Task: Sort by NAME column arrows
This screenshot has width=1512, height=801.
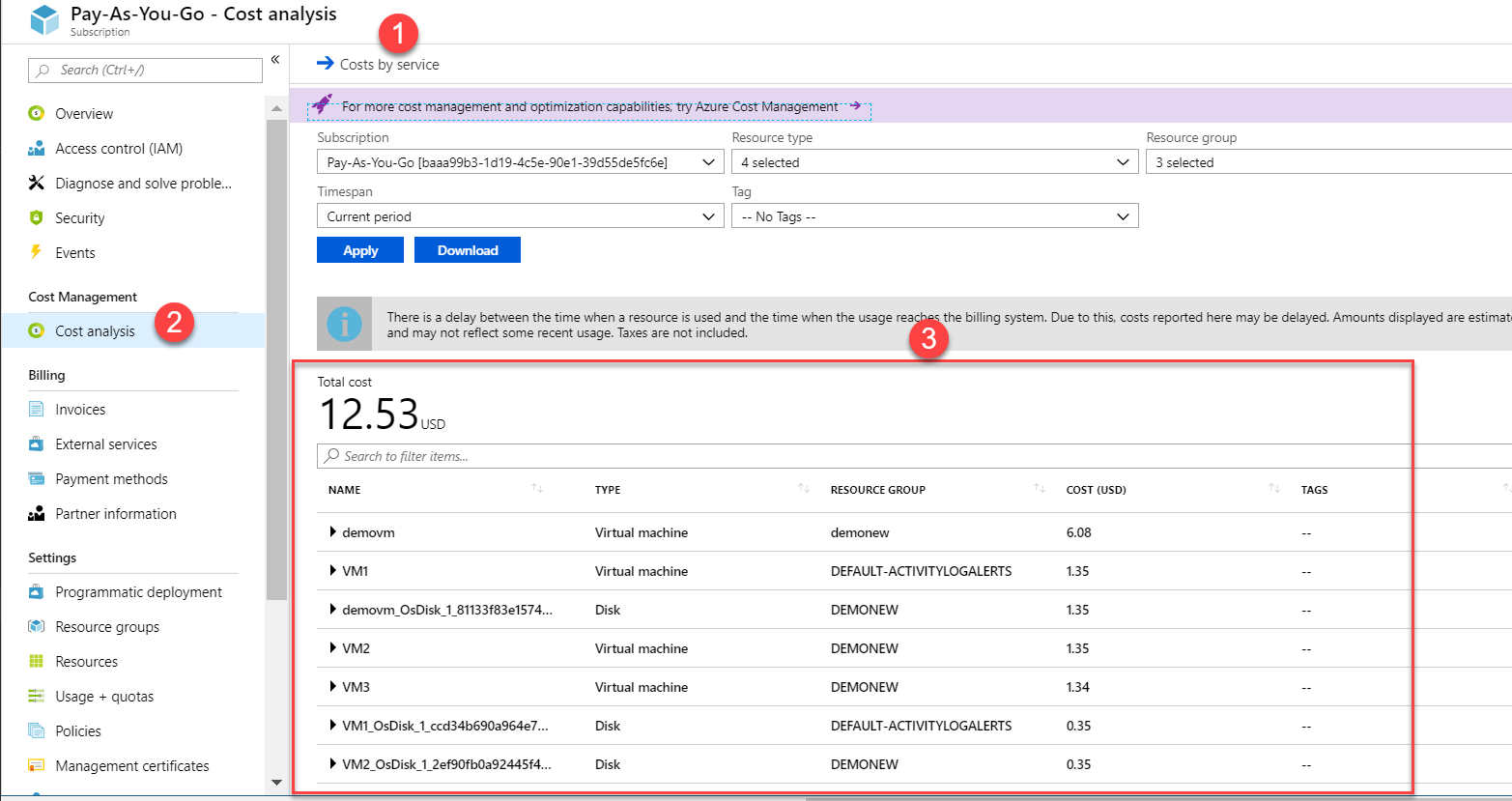Action: tap(537, 489)
